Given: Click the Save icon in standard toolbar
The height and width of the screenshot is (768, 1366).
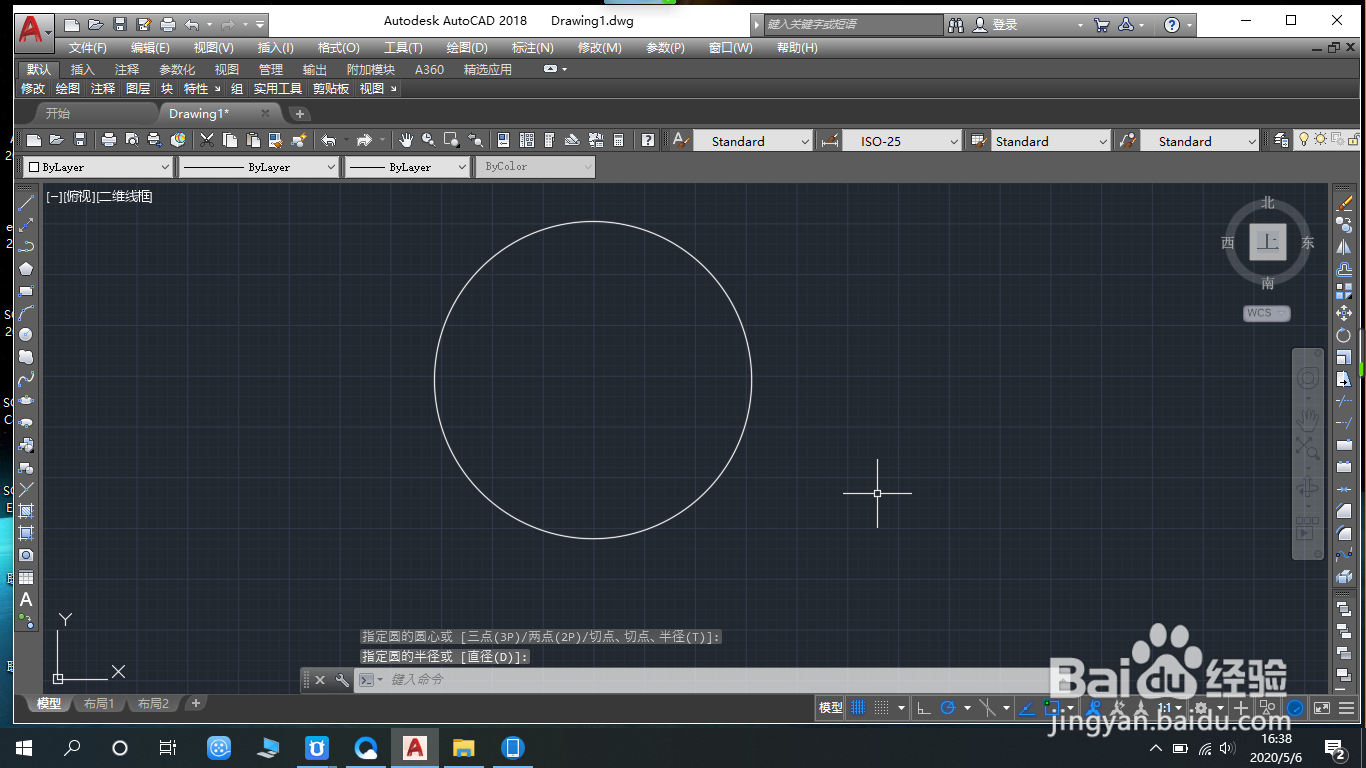Looking at the screenshot, I should 80,140.
